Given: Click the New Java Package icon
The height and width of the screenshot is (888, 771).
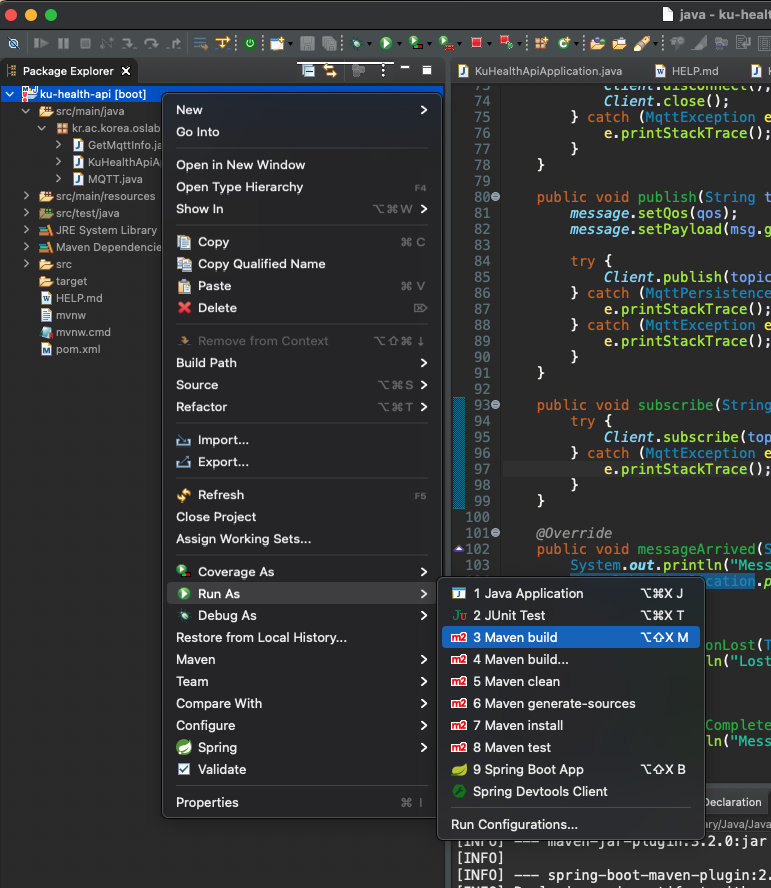Looking at the screenshot, I should [541, 43].
